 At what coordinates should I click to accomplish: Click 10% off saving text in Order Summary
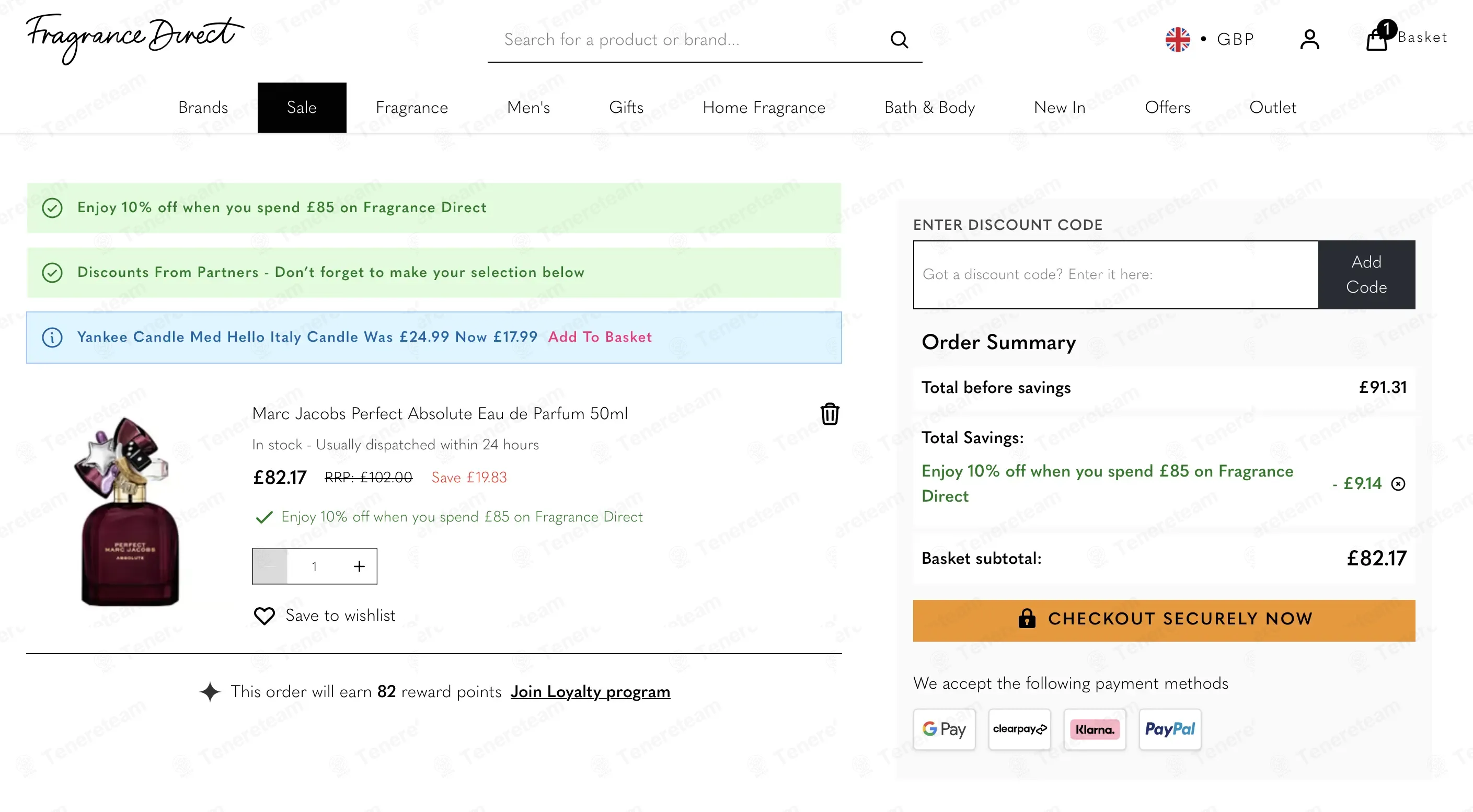1107,483
